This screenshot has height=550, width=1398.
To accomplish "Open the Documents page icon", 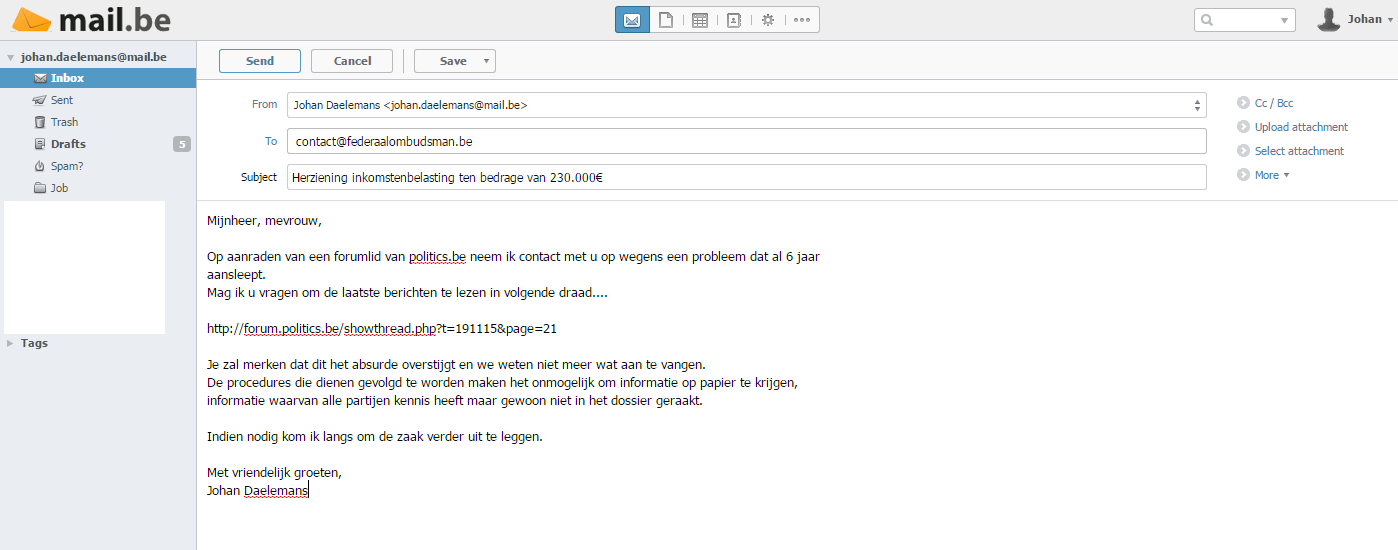I will pyautogui.click(x=666, y=20).
